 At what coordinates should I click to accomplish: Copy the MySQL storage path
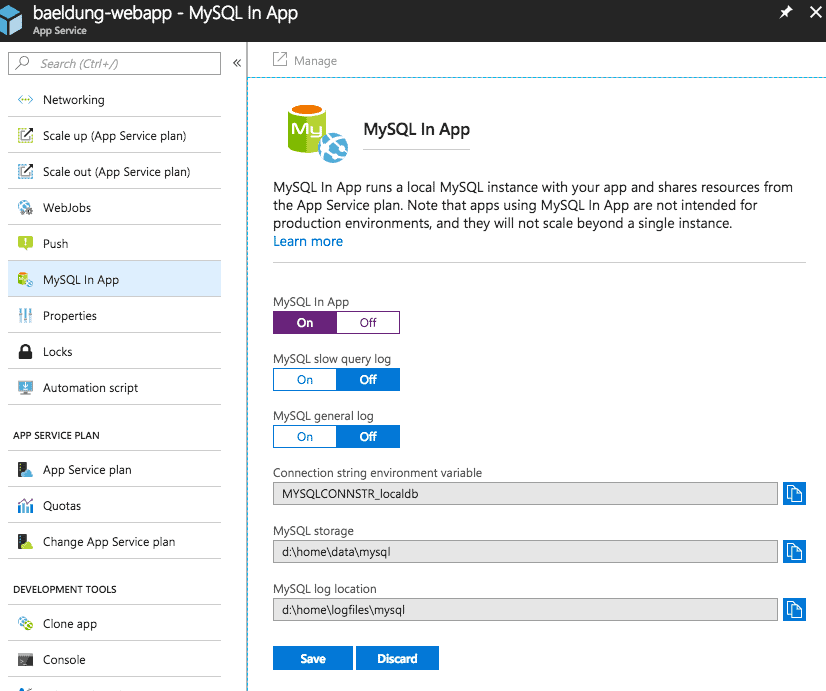(x=794, y=551)
